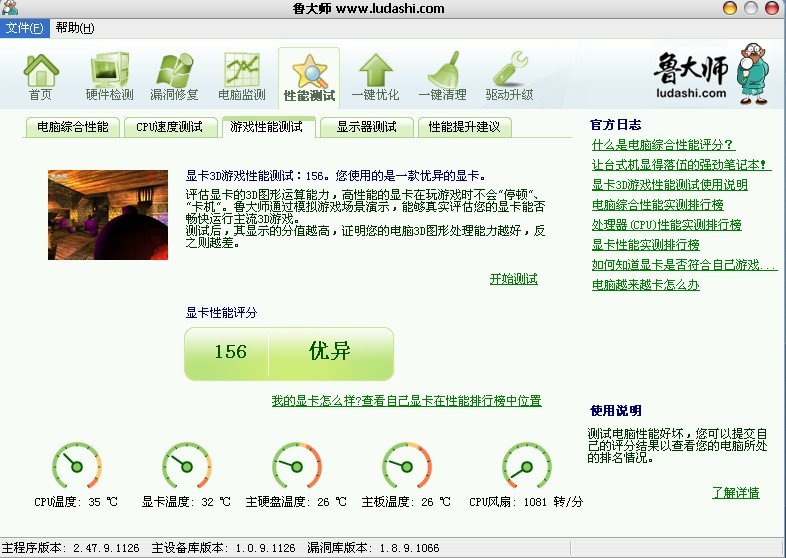Click the ludashi.com mascot logo
Screen dimensions: 786x558
click(704, 76)
